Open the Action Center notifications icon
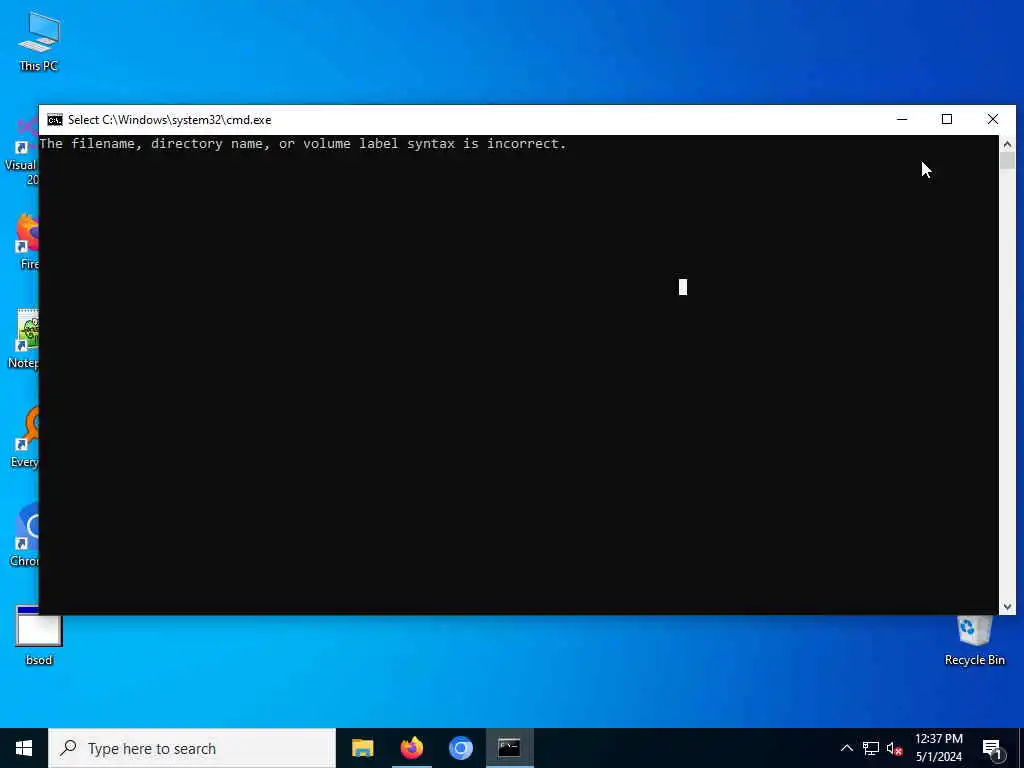 [992, 748]
